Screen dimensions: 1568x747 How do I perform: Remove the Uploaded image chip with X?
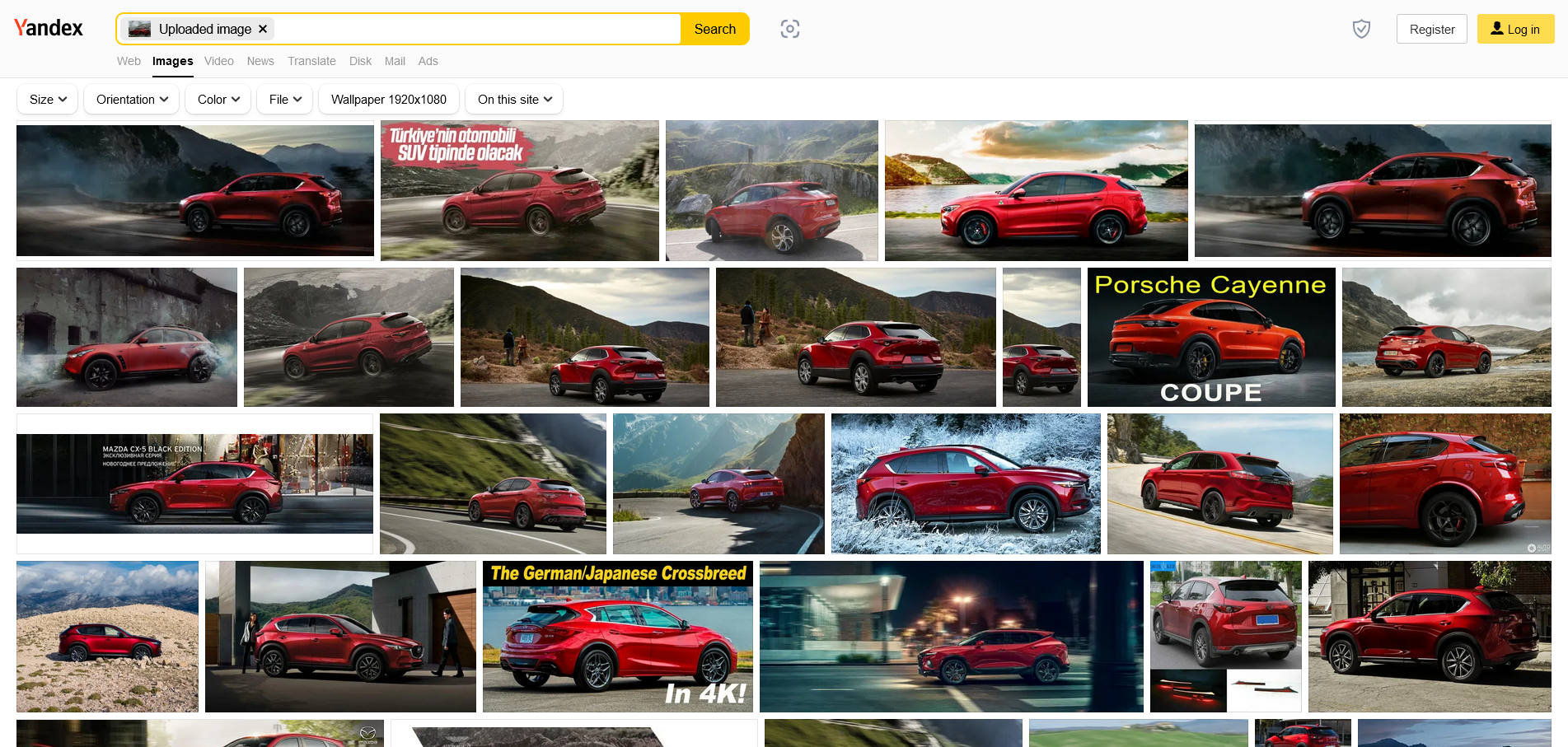(x=263, y=29)
